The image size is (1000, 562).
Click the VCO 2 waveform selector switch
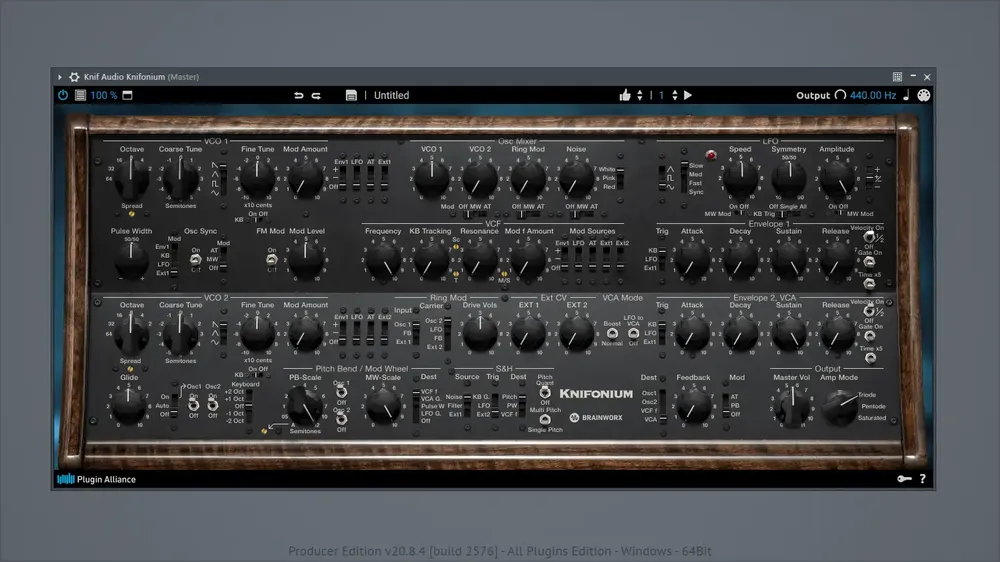pos(223,333)
